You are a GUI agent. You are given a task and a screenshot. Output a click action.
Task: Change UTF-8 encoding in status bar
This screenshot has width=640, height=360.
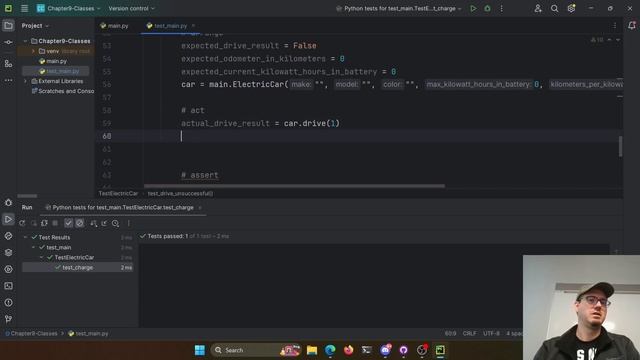click(x=491, y=333)
